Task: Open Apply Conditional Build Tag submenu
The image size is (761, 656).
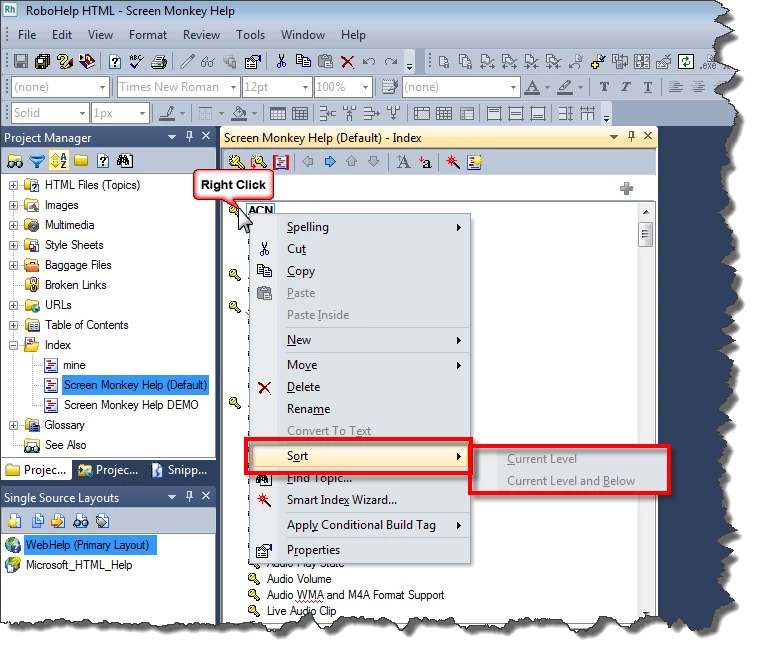Action: click(x=360, y=525)
